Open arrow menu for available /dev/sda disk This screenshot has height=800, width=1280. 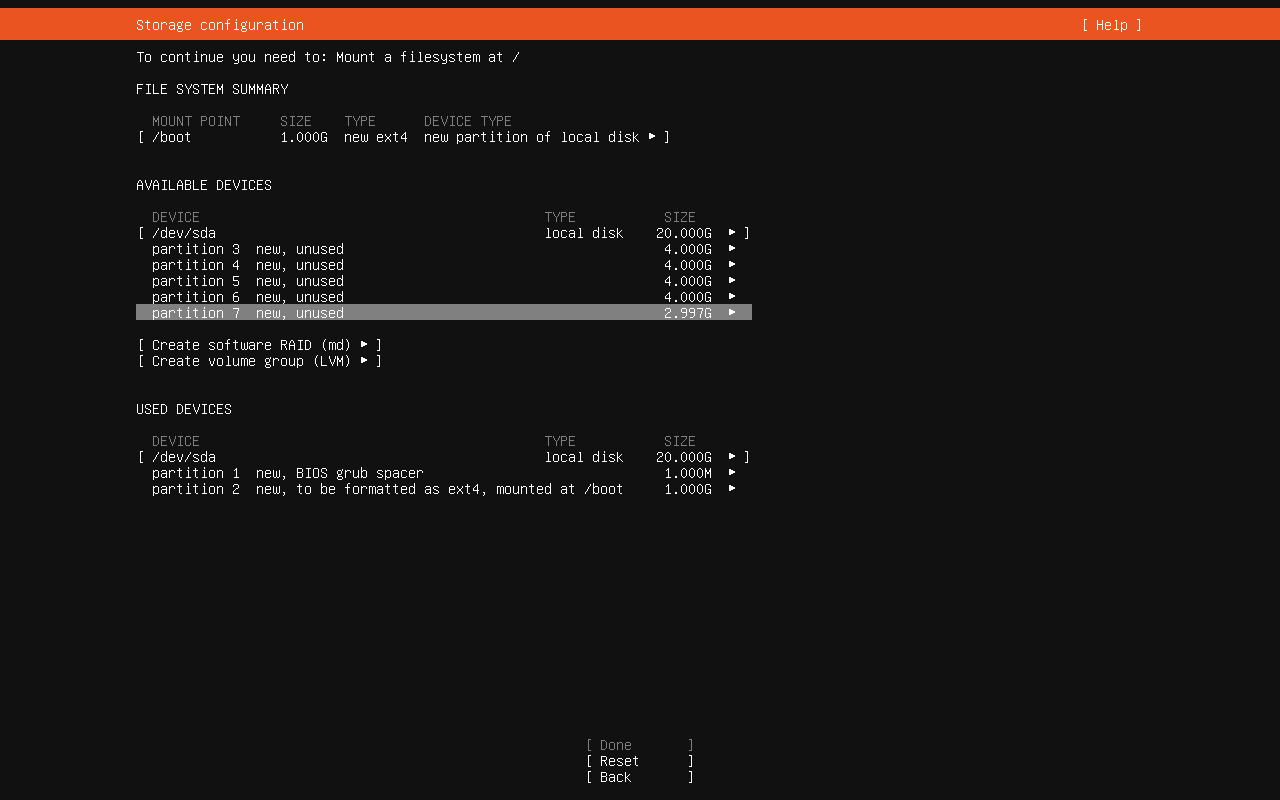732,232
